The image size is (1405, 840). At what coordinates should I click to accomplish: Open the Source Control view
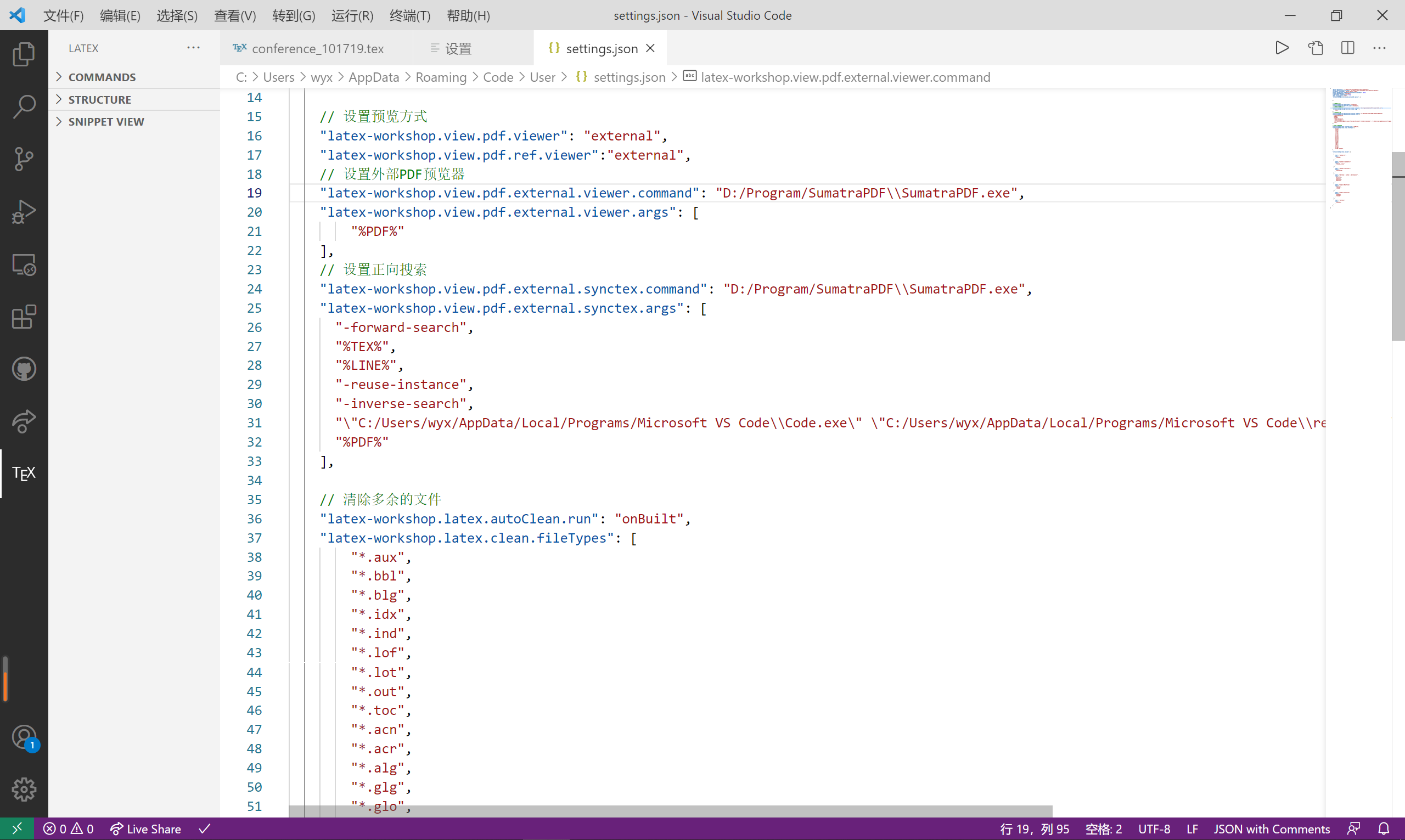click(x=23, y=159)
